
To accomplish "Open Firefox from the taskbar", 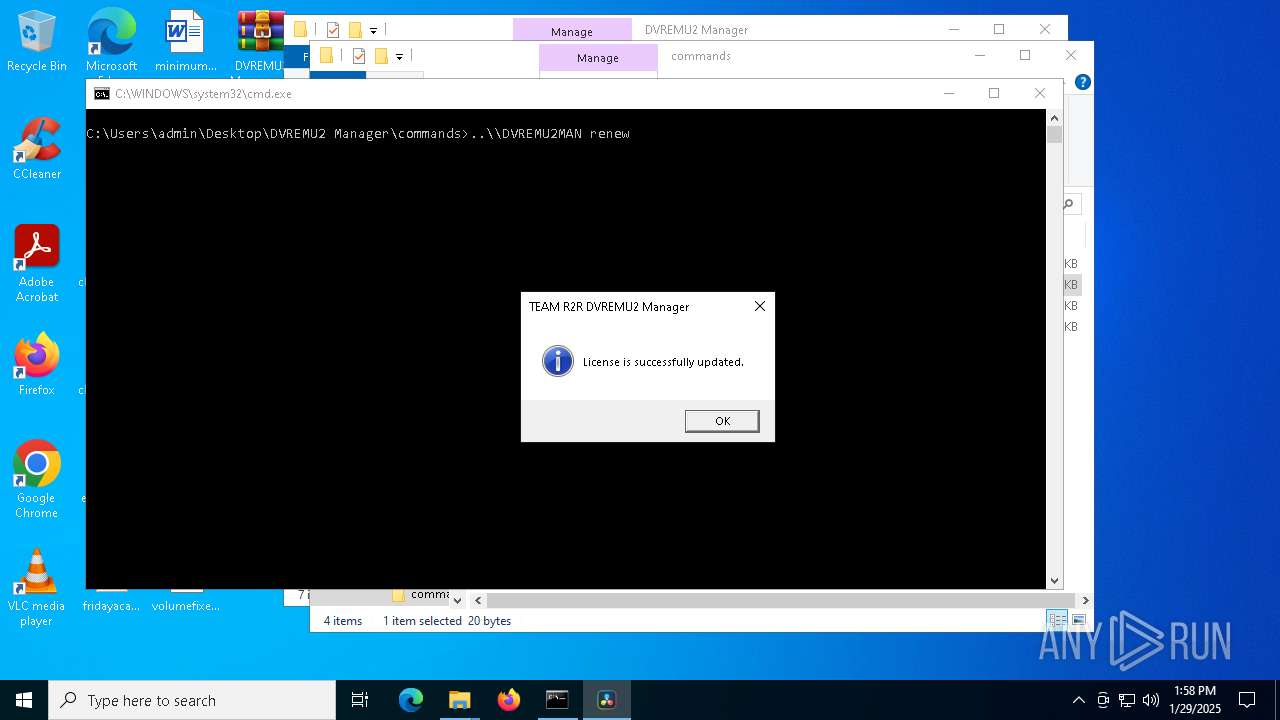I will coord(508,700).
